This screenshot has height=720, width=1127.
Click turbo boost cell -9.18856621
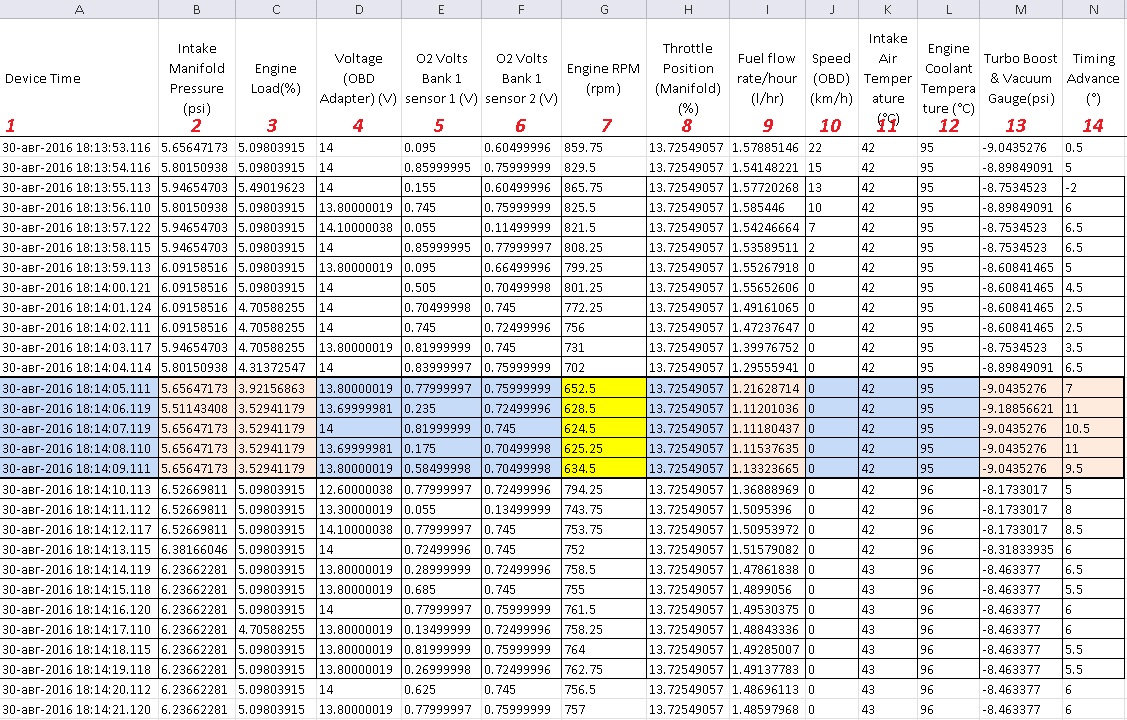click(1021, 408)
